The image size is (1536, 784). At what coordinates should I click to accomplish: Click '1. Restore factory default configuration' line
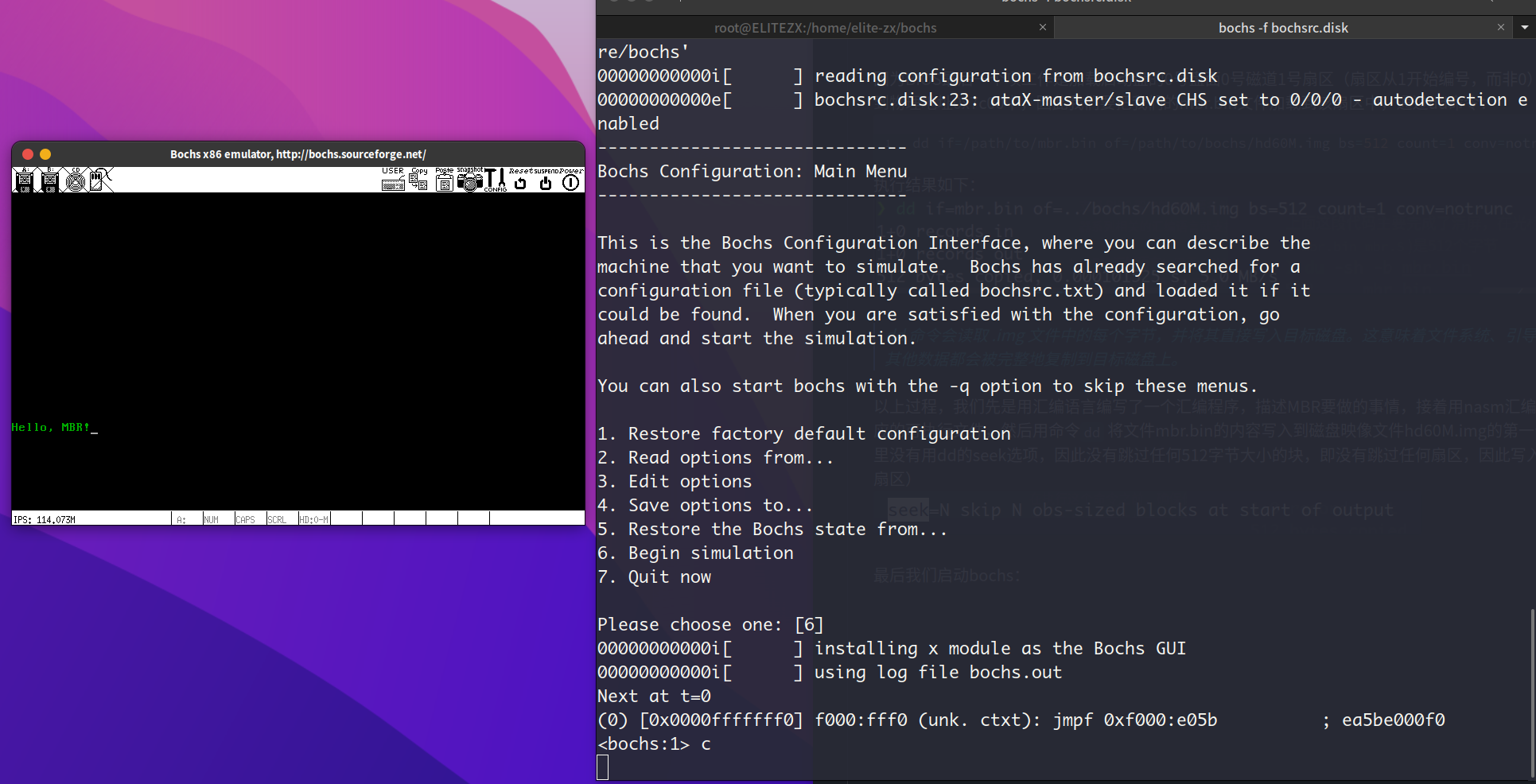pos(804,433)
